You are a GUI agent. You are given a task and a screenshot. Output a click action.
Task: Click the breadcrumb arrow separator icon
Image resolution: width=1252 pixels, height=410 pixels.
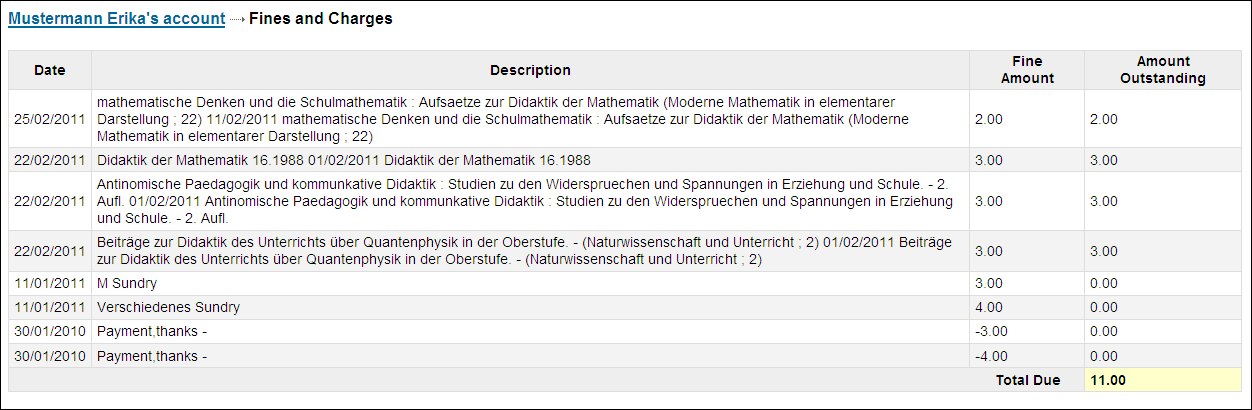pyautogui.click(x=237, y=20)
